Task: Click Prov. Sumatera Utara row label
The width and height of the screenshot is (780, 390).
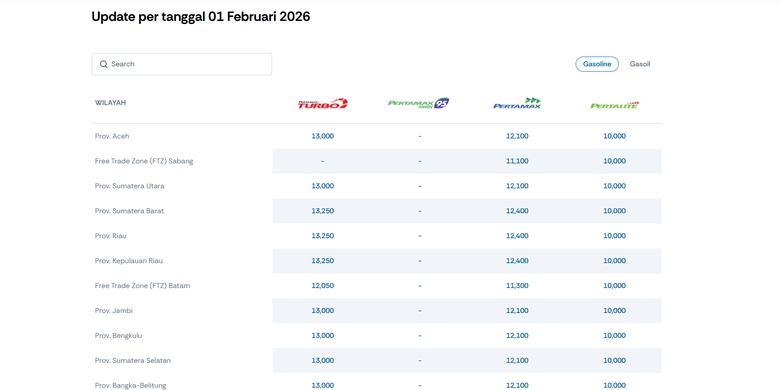Action: [x=129, y=186]
